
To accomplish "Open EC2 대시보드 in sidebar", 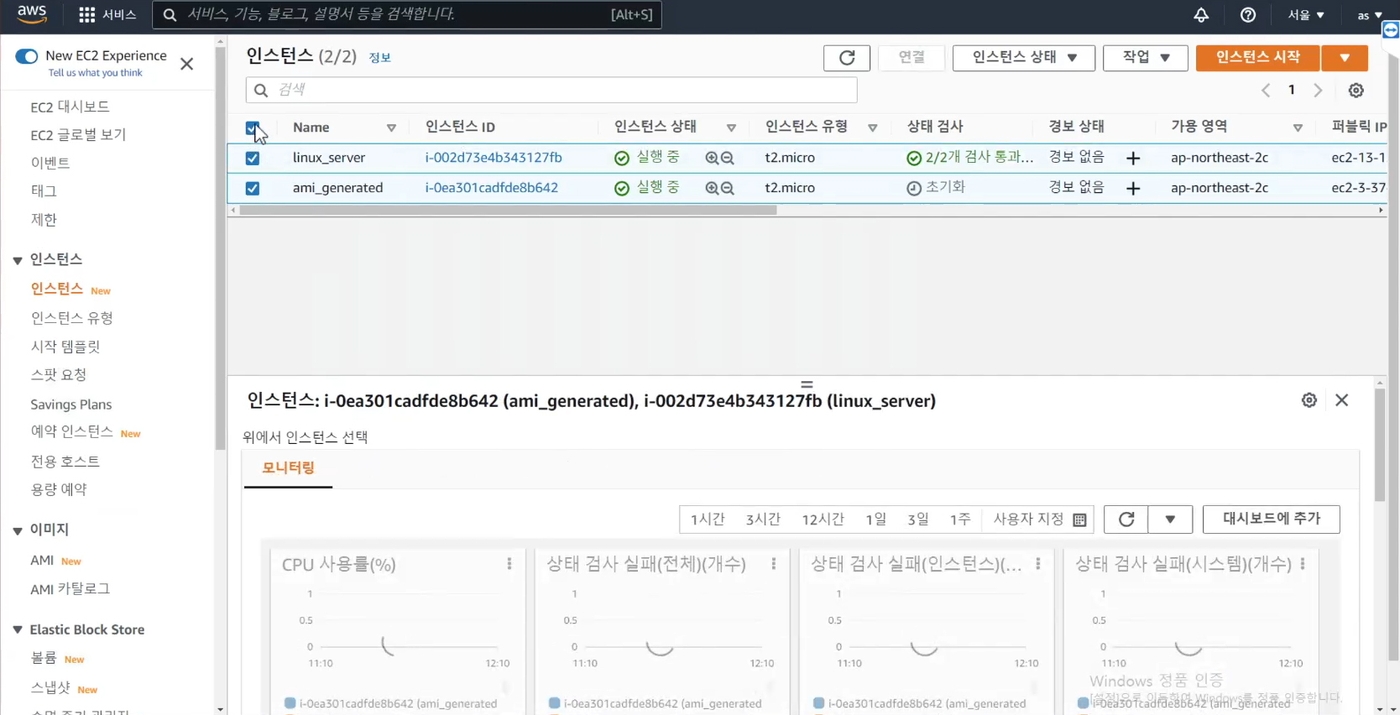I will tap(70, 107).
